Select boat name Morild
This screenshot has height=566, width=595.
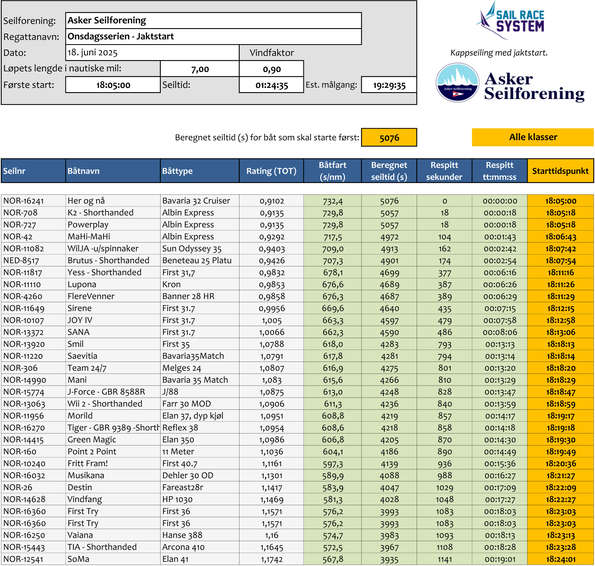tap(80, 416)
